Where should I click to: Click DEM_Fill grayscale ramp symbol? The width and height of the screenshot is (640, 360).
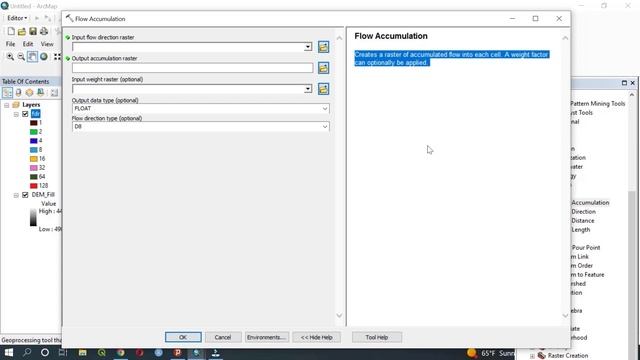tap(33, 218)
